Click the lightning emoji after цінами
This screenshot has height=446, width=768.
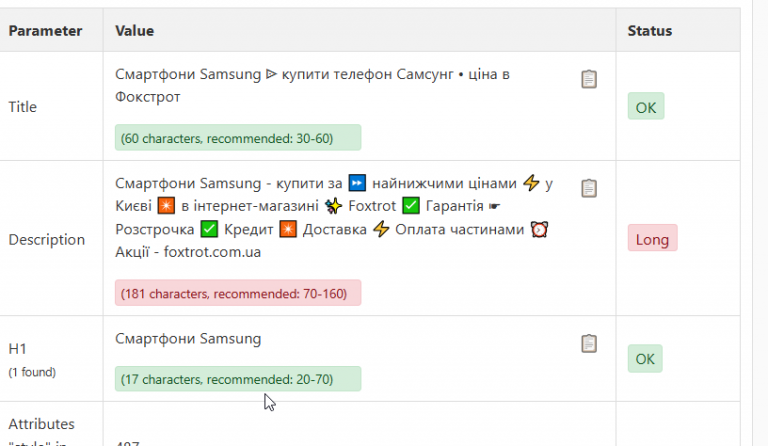531,183
